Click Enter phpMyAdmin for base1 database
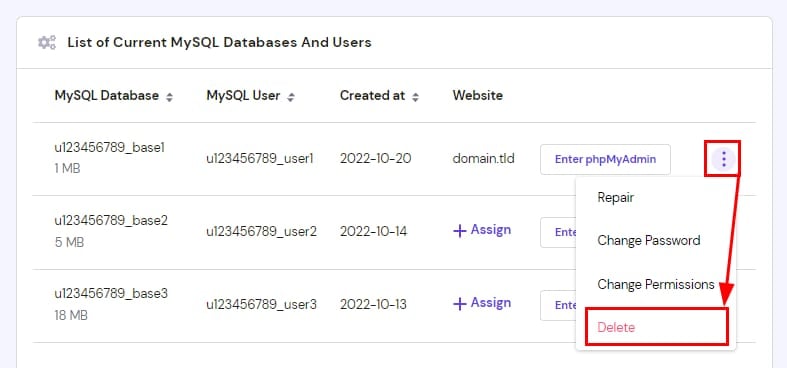 605,160
